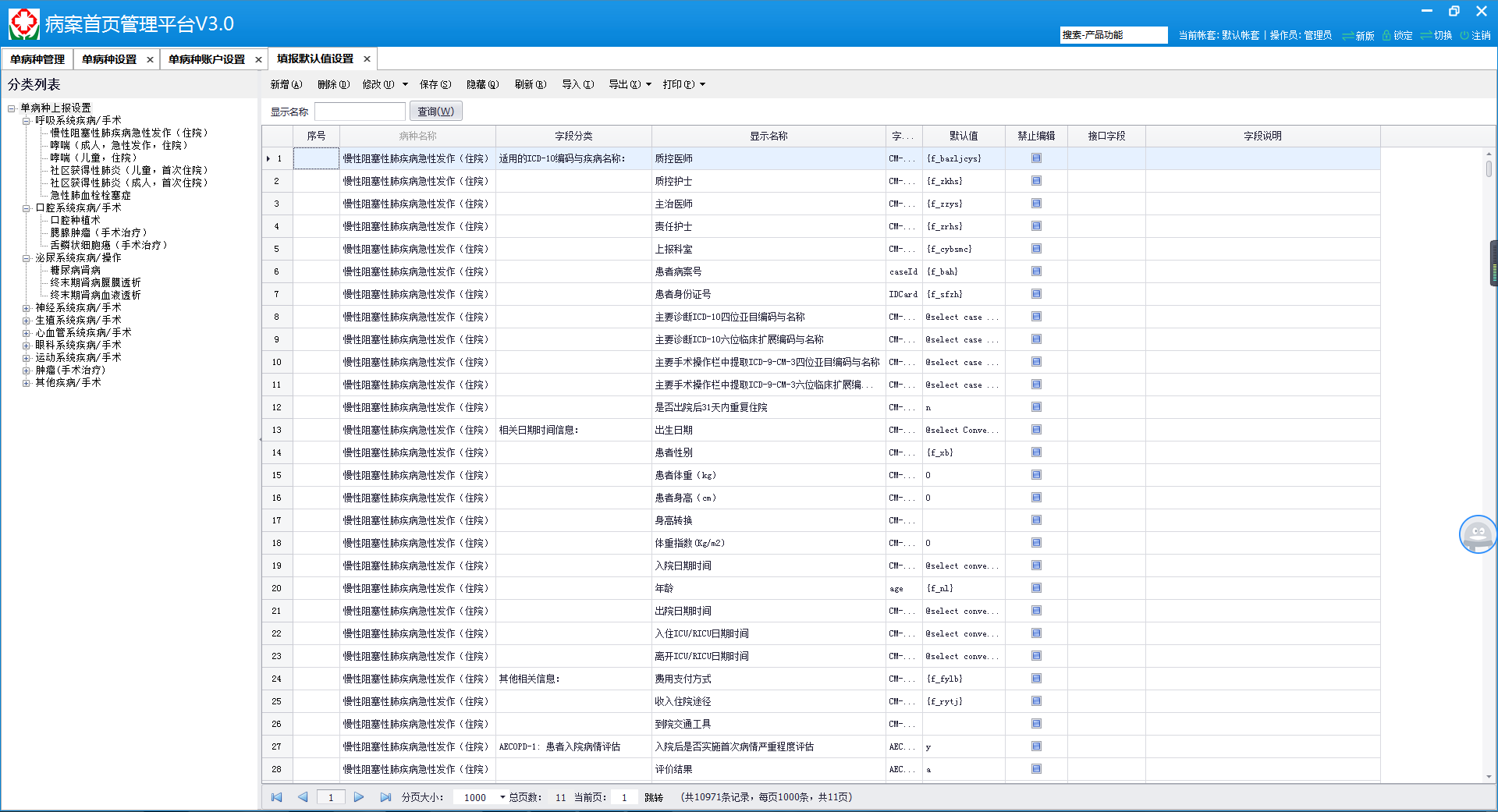
Task: Open the 导出 dropdown arrow
Action: 648,85
